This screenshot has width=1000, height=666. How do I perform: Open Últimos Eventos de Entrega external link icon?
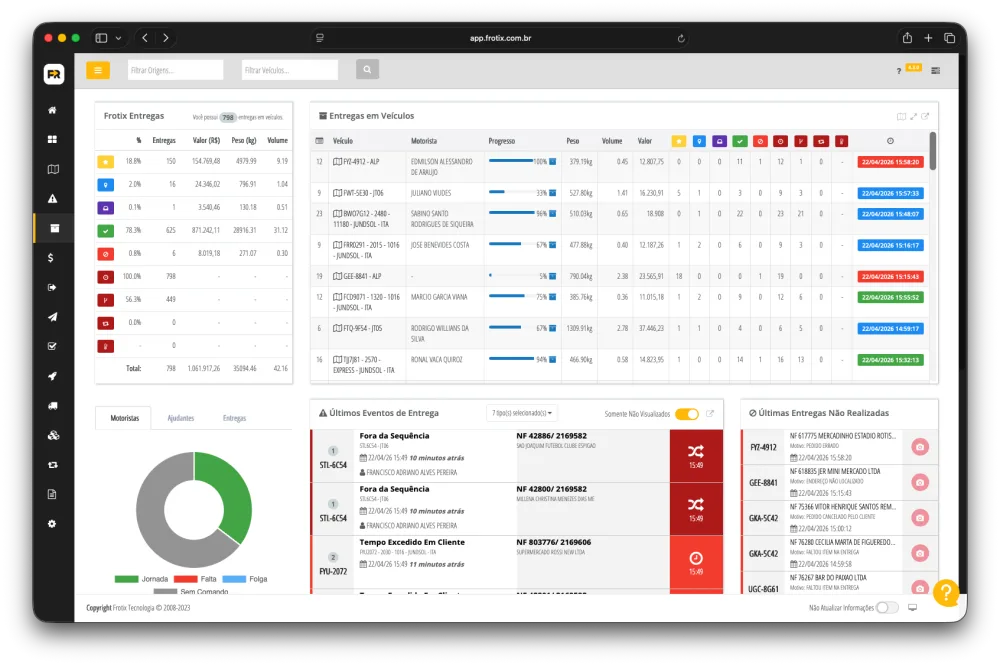[x=710, y=413]
